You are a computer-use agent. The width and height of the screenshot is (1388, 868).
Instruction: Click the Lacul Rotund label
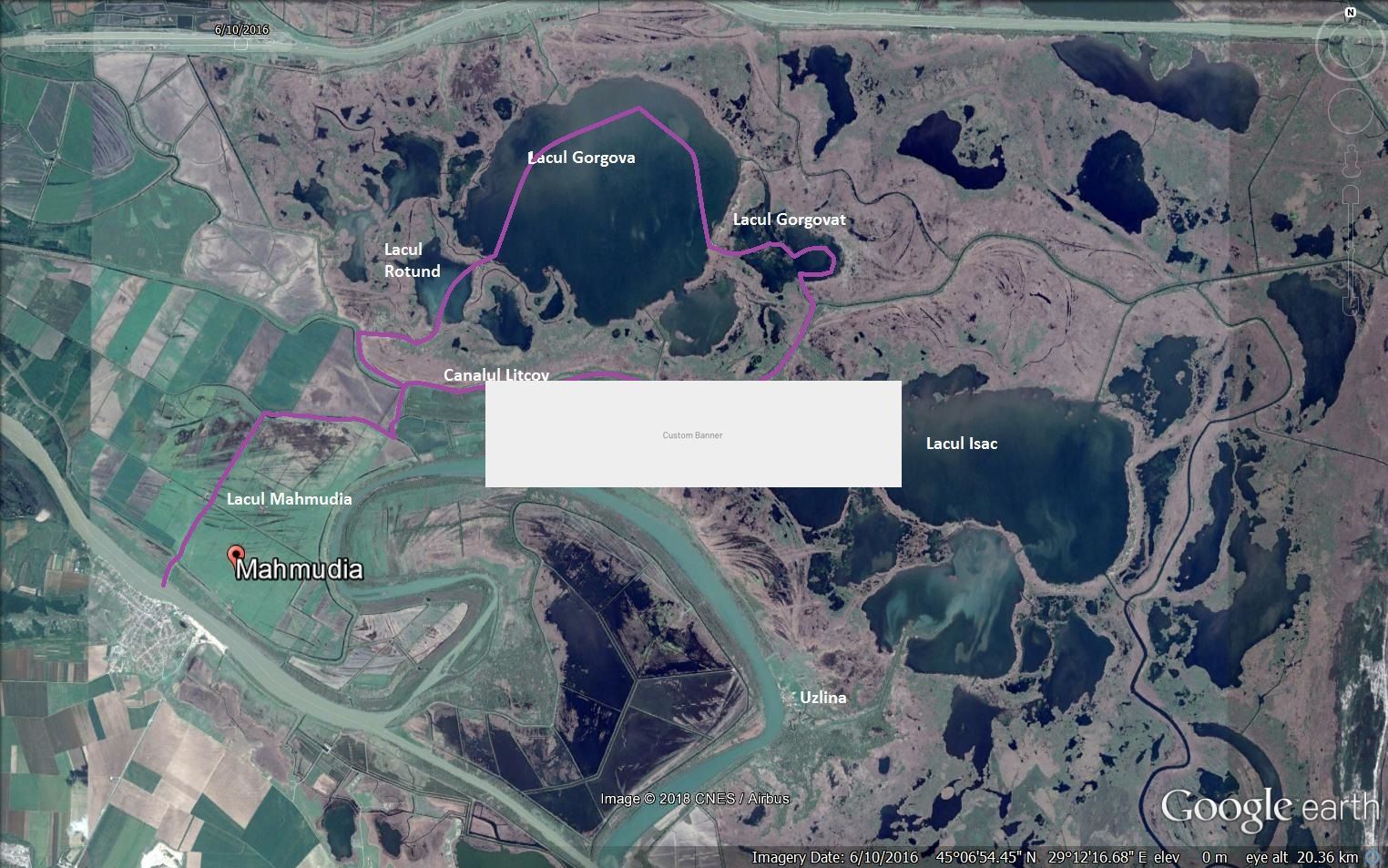412,260
